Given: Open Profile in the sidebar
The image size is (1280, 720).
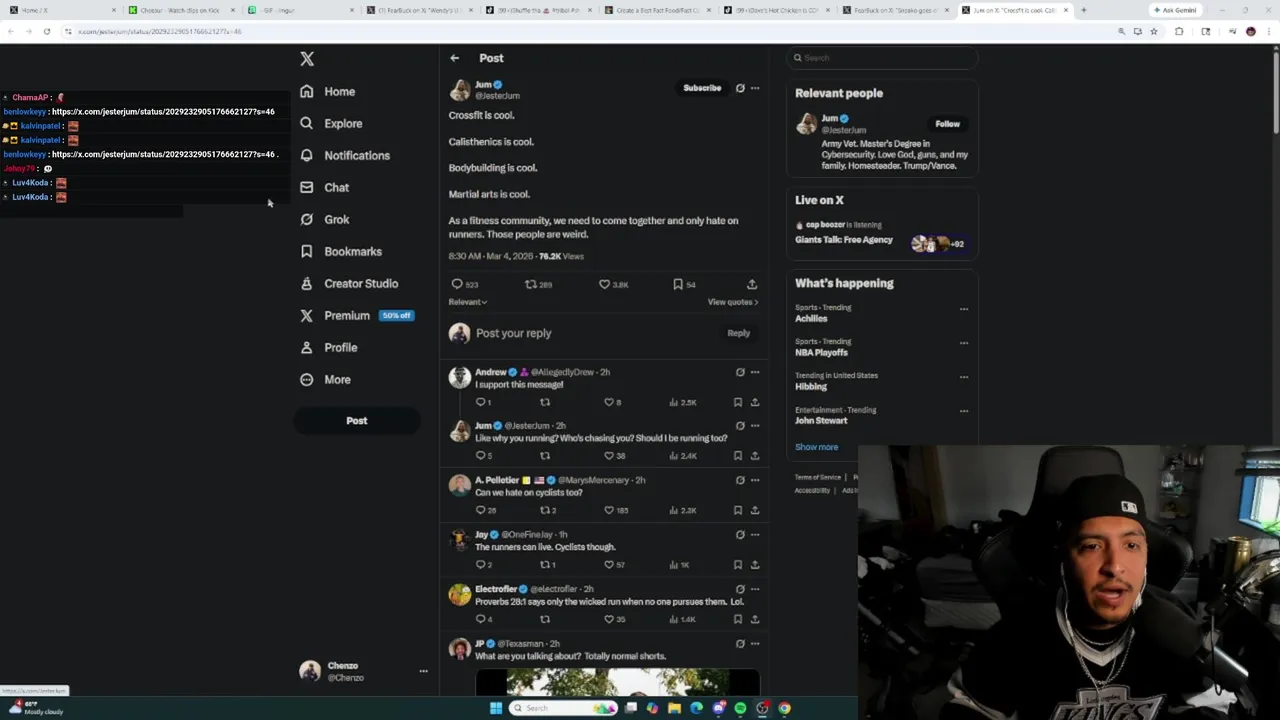Looking at the screenshot, I should 328,347.
